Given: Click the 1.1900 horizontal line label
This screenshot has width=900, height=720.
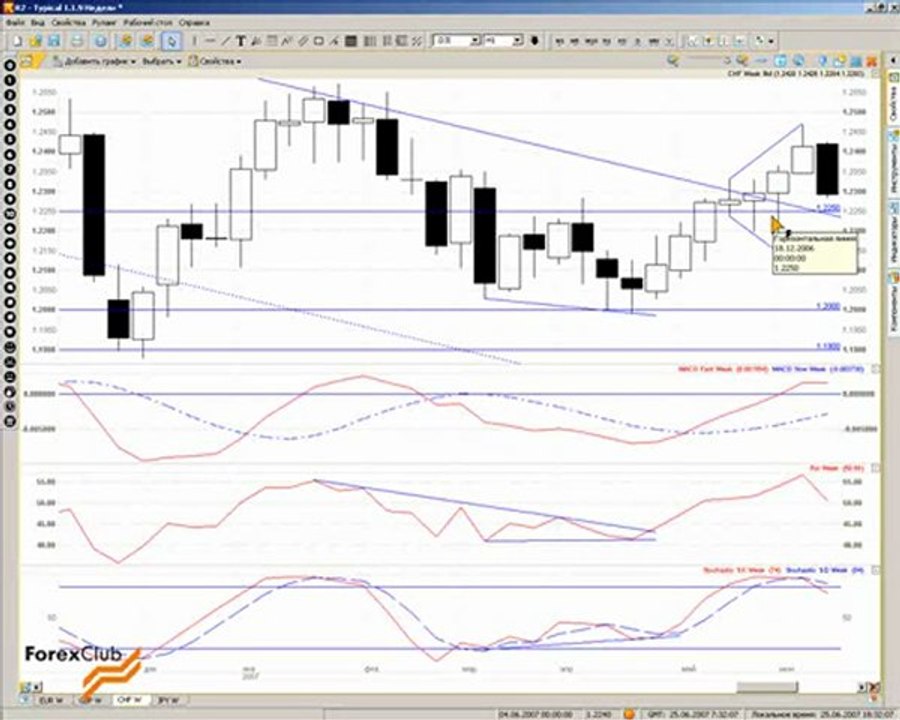Looking at the screenshot, I should pos(828,346).
